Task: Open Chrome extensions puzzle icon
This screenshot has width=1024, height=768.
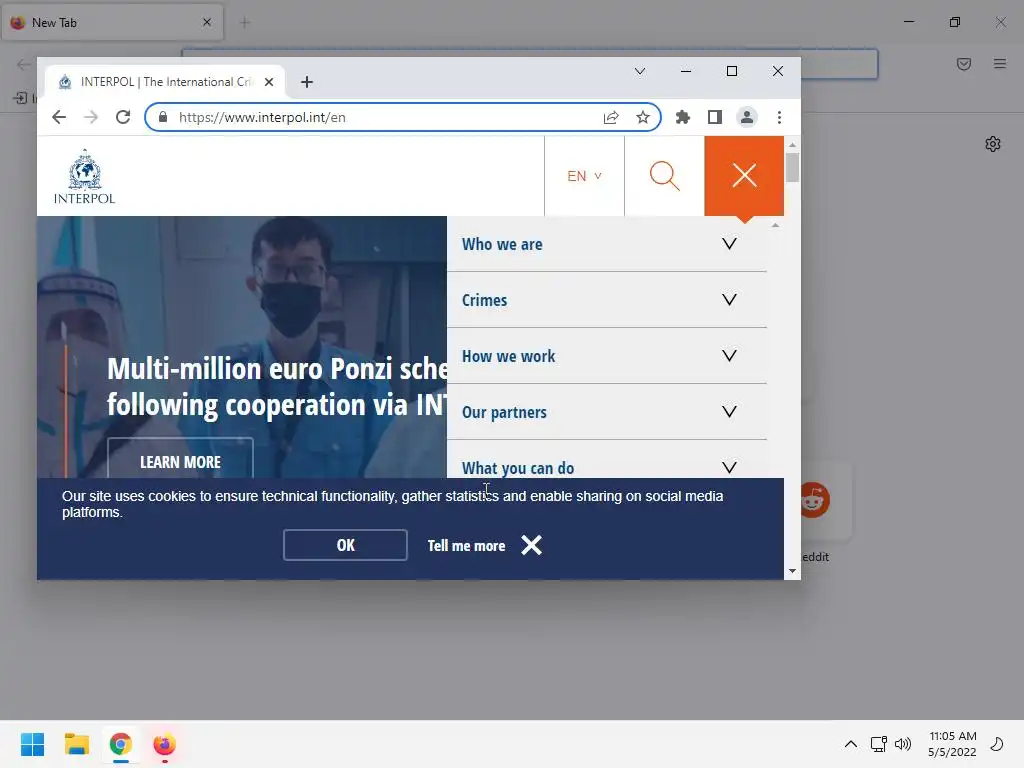Action: click(x=682, y=117)
